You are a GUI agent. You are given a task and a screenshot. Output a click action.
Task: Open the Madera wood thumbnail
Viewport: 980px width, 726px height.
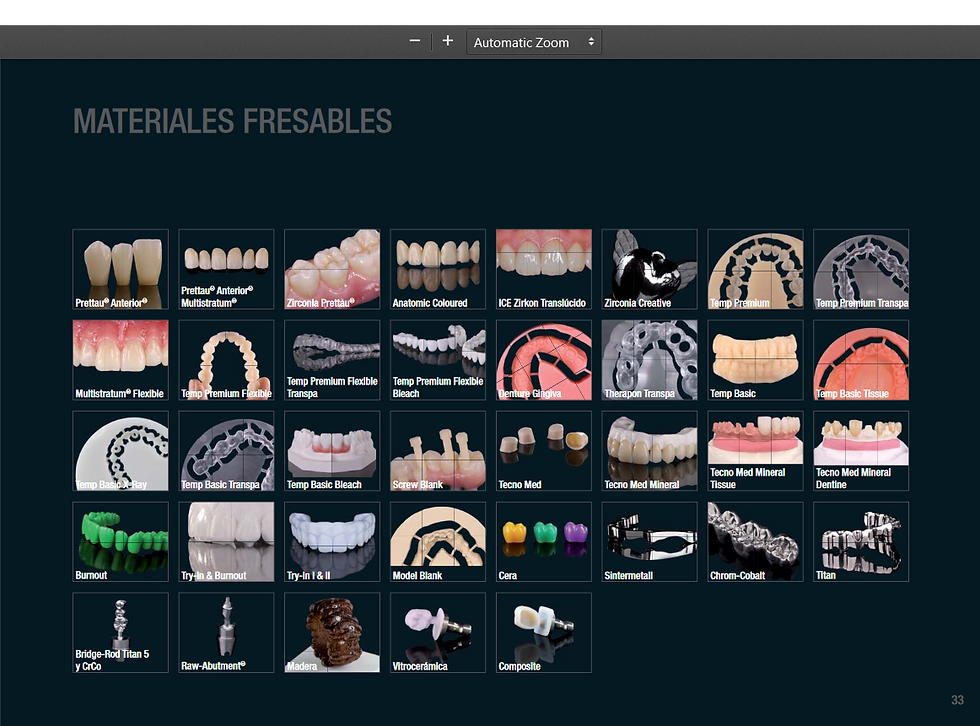332,633
